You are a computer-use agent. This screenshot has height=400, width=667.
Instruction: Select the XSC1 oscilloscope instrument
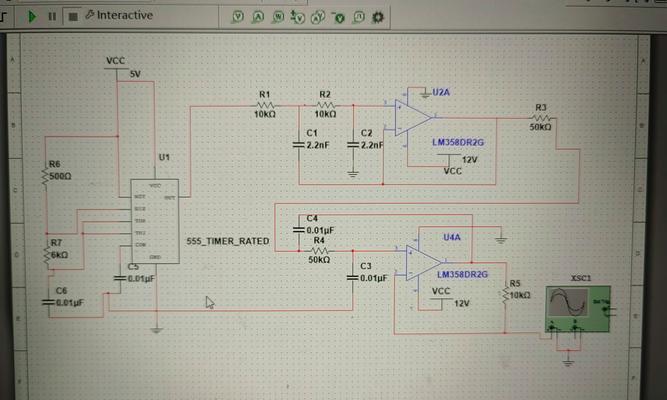pyautogui.click(x=579, y=309)
